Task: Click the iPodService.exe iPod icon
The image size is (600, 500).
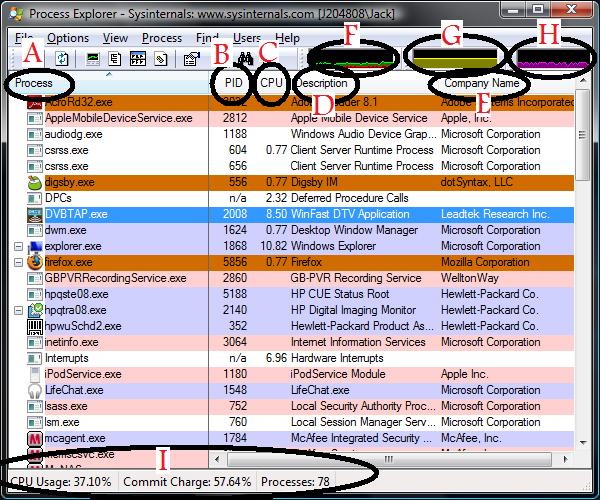Action: point(35,375)
